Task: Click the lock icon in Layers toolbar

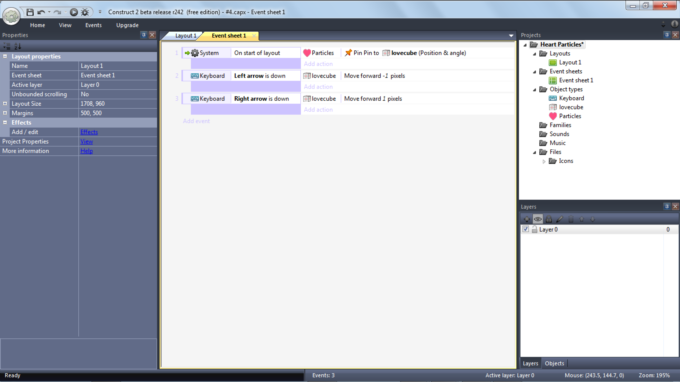Action: (549, 219)
